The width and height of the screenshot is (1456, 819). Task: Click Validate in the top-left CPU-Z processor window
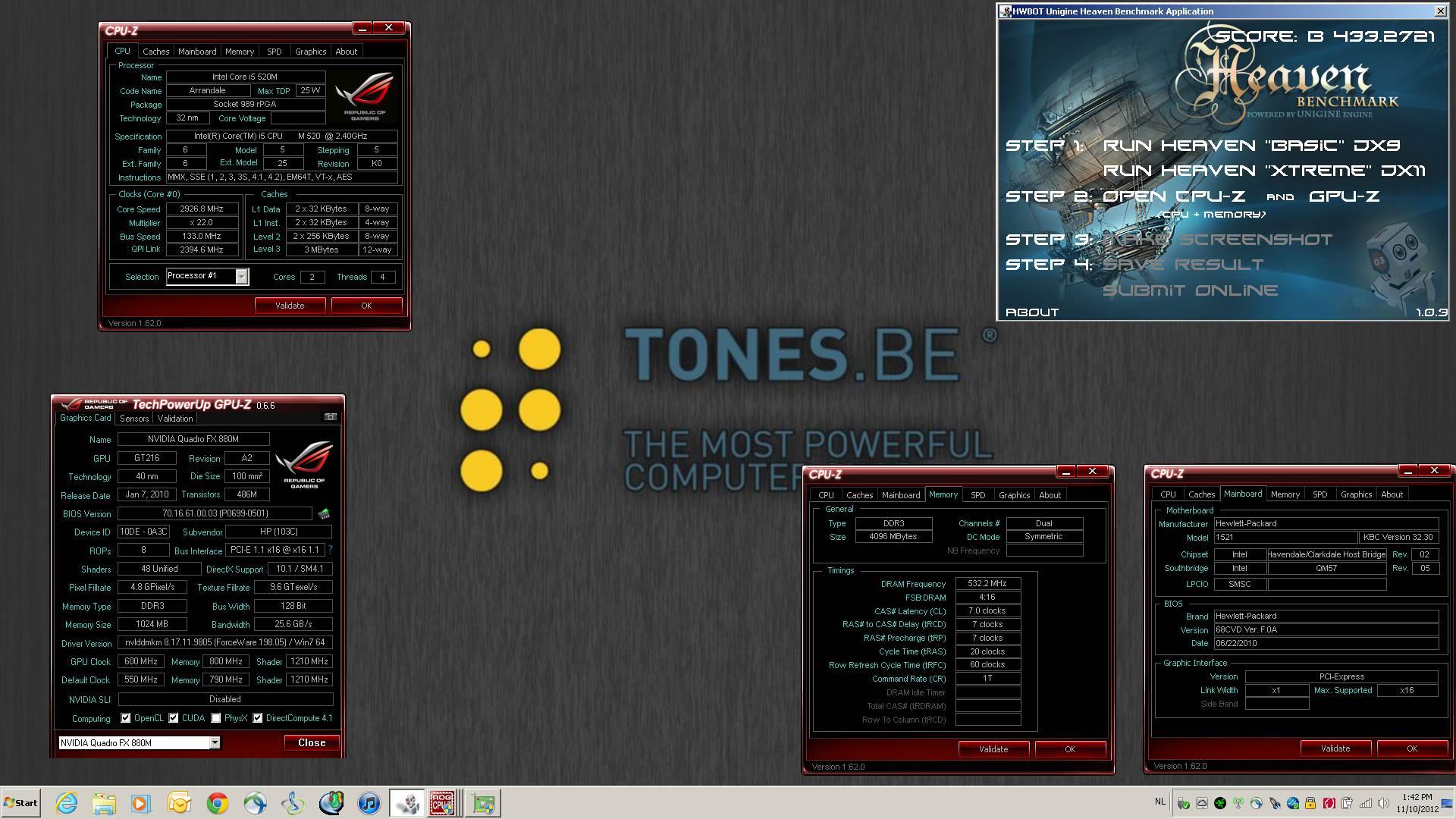290,306
